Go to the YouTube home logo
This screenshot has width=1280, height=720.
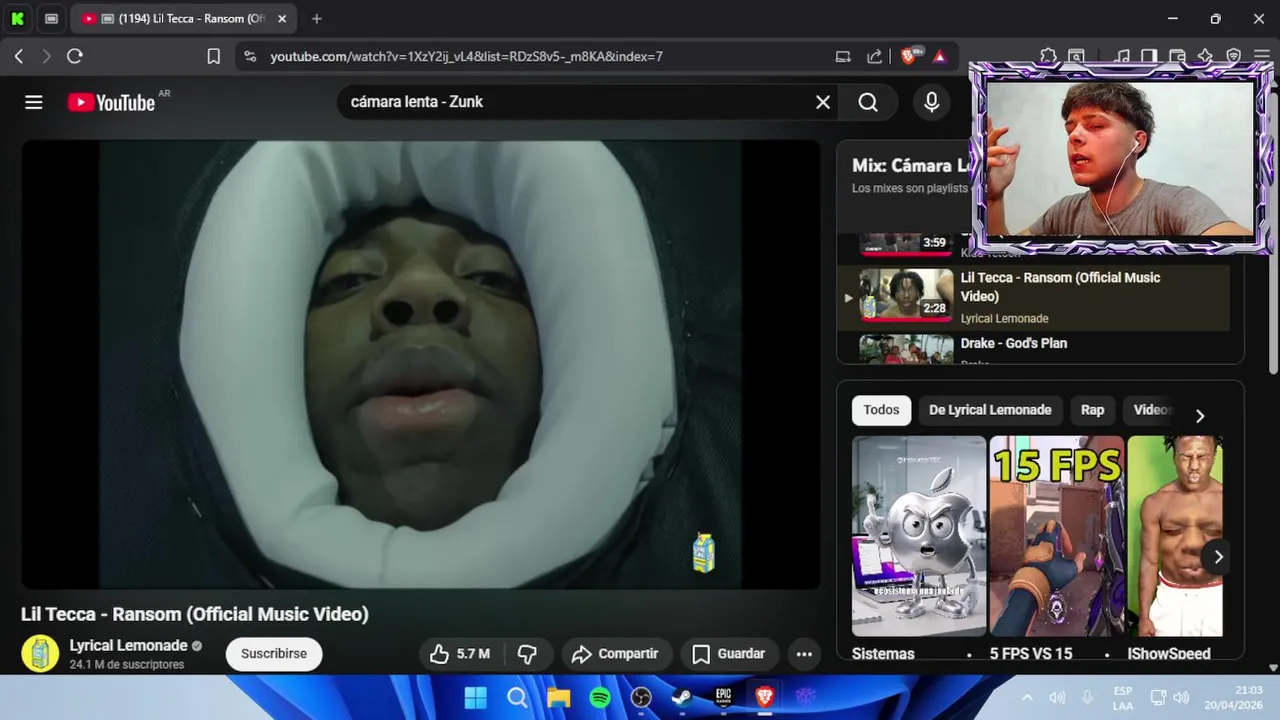[111, 102]
